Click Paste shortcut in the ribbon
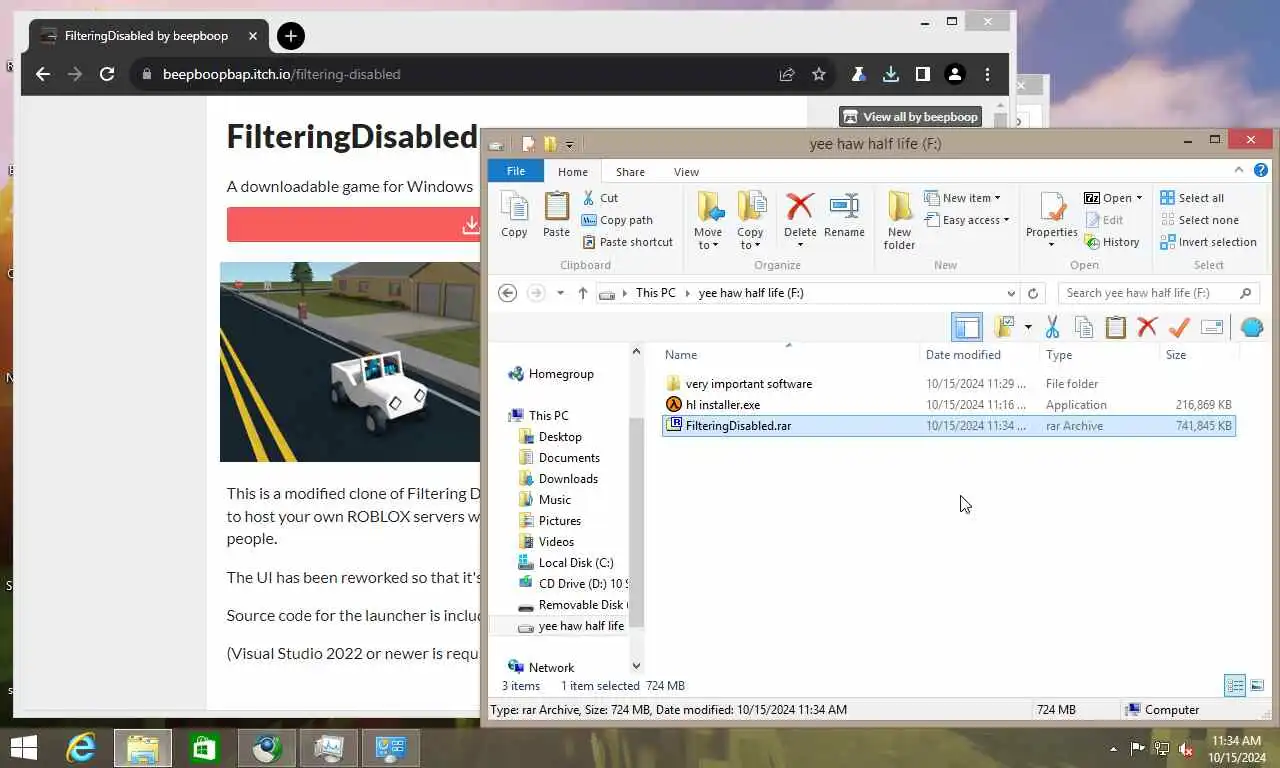 [627, 242]
